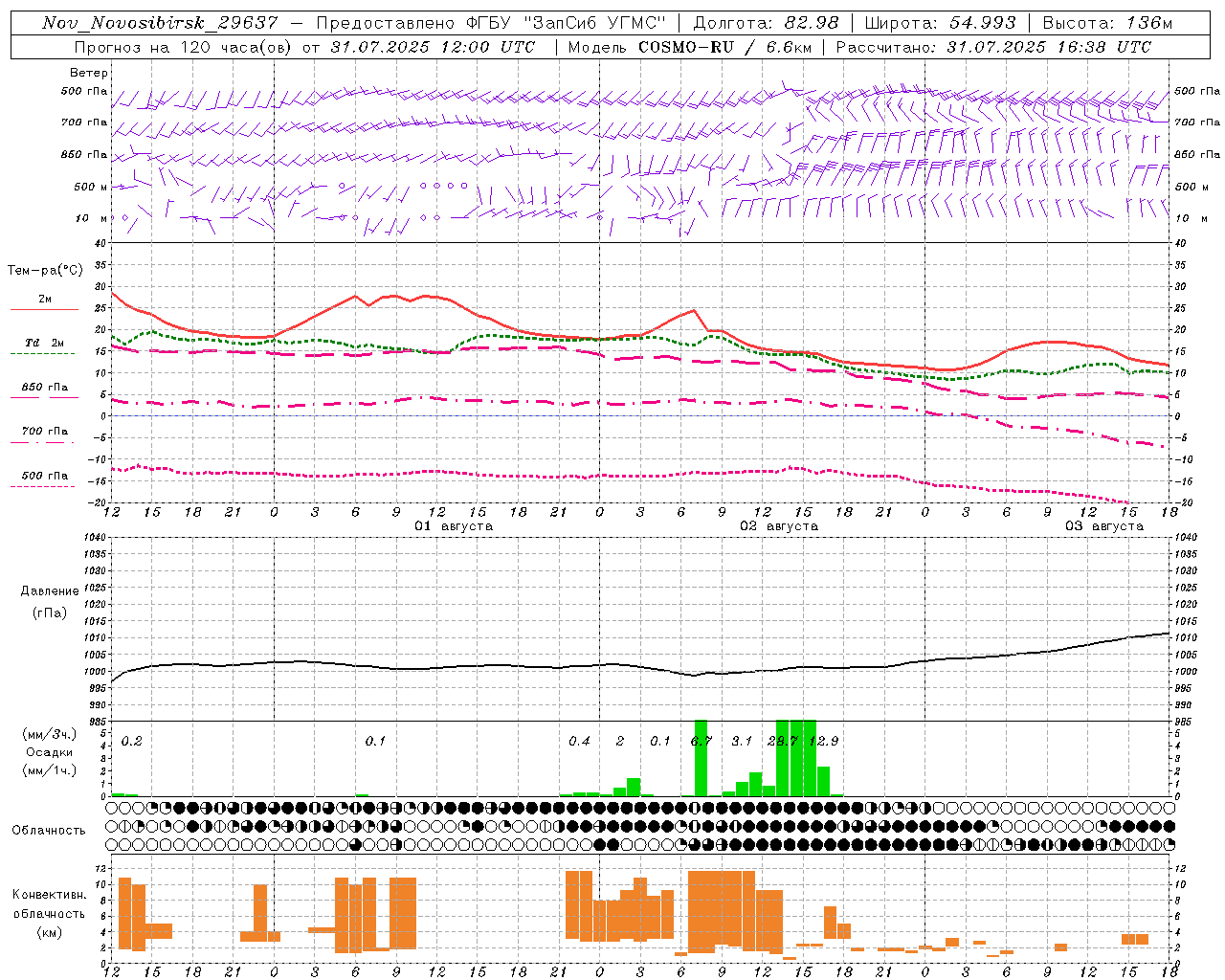Screen dimensions: 1225x980
Task: Click the '500 м' wind level label on left axis
Action: (91, 187)
